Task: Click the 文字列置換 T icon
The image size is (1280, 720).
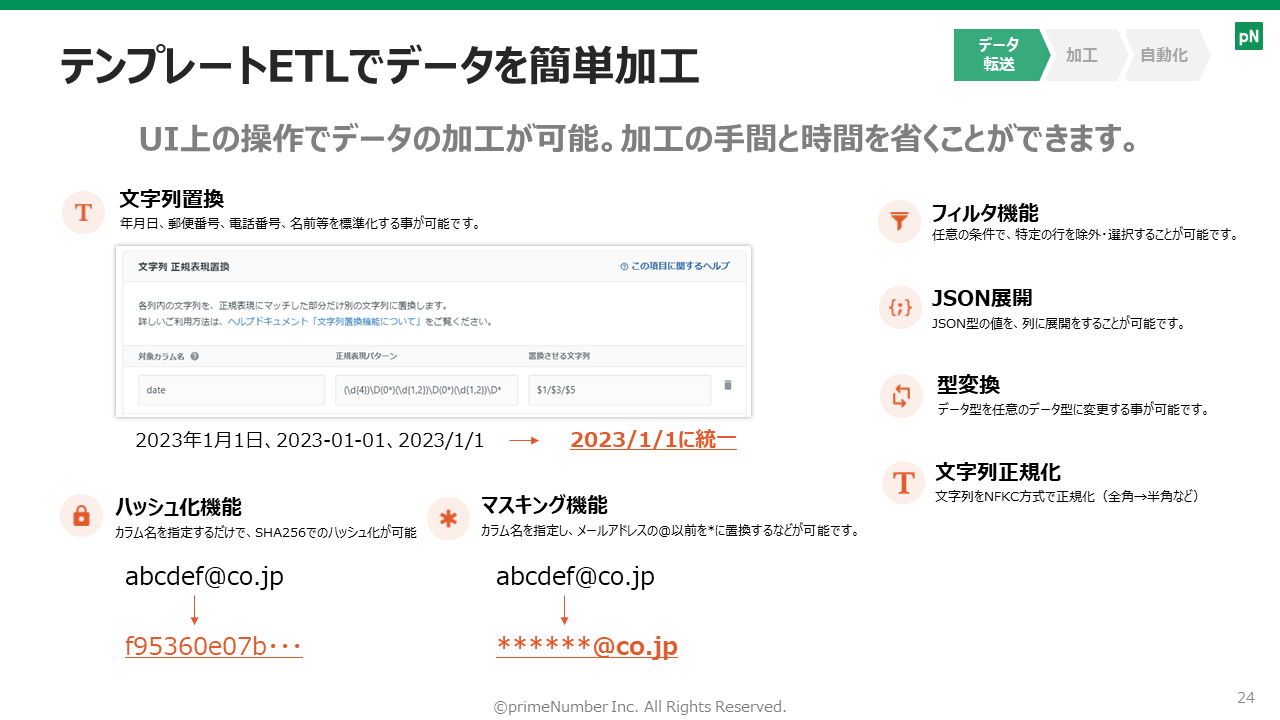Action: (x=83, y=213)
